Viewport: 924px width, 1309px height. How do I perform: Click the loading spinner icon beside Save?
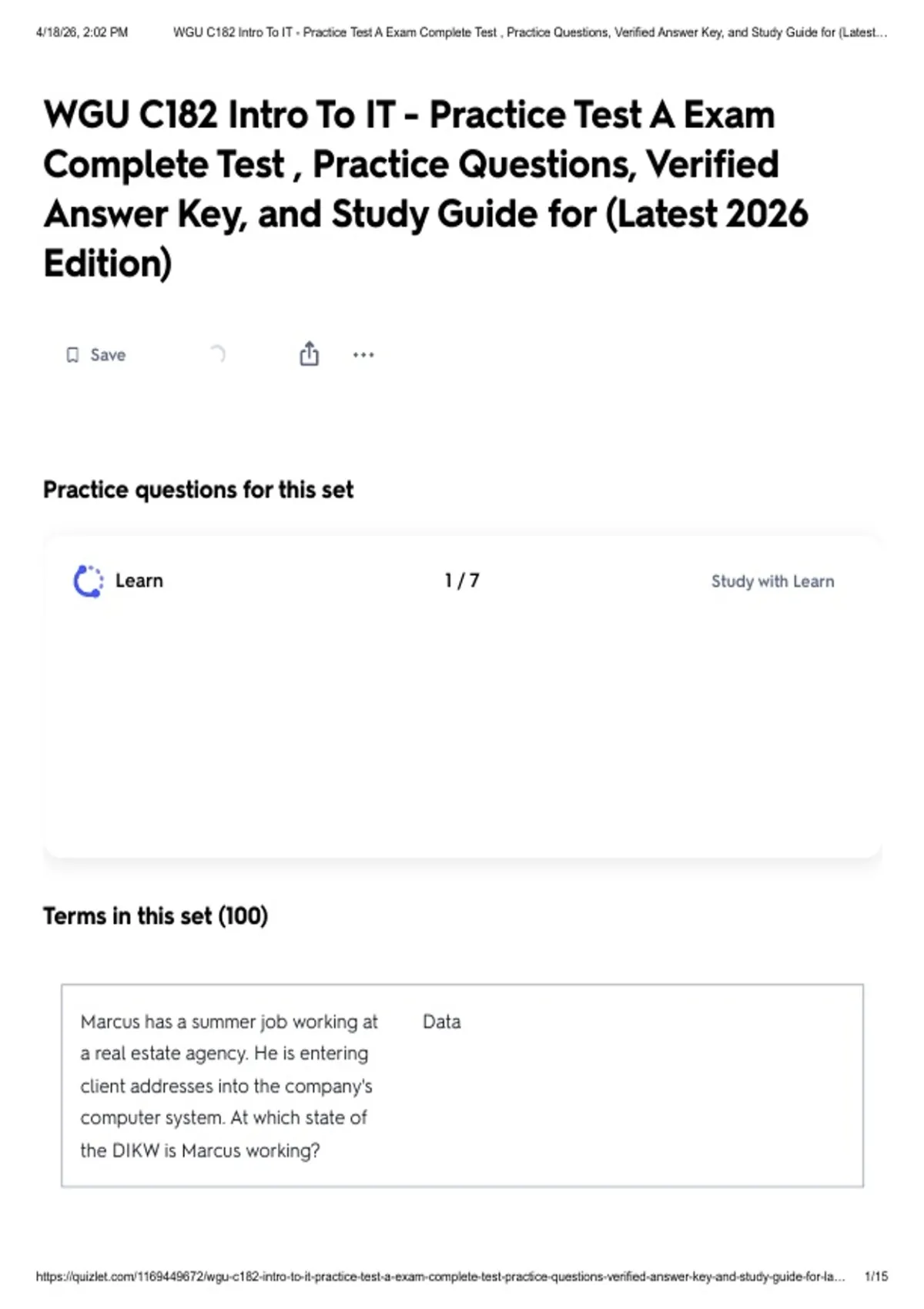click(218, 354)
